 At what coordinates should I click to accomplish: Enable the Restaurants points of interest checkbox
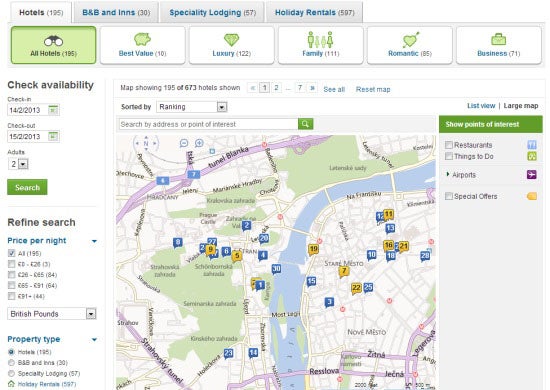tap(449, 144)
